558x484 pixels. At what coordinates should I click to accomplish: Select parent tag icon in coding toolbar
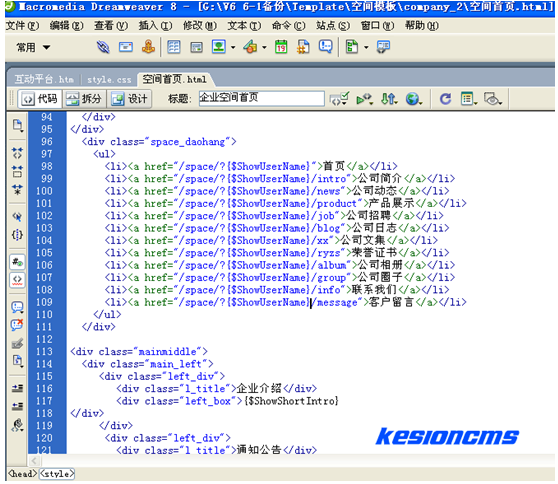coord(17,216)
